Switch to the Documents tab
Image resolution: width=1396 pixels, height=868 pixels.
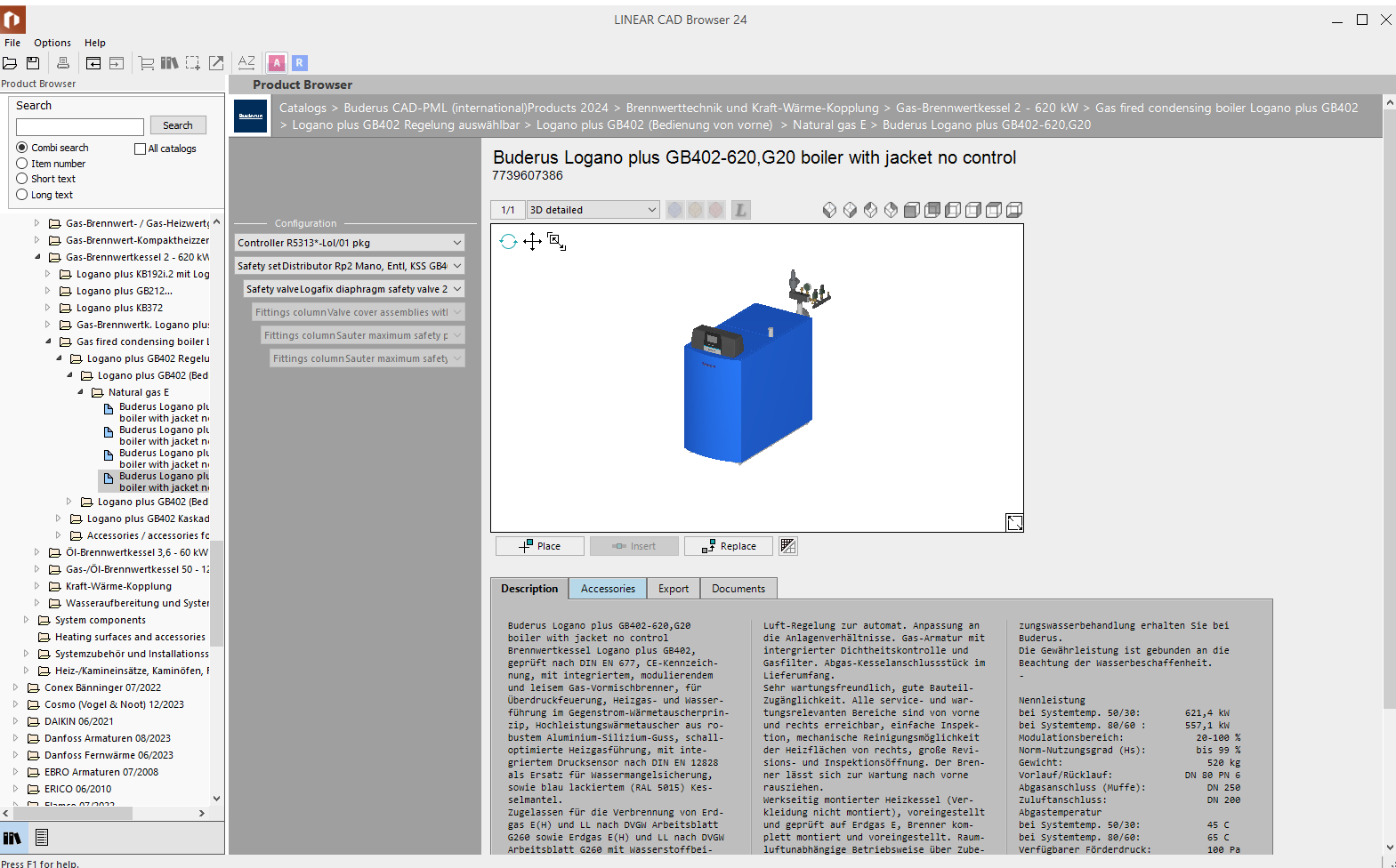(x=738, y=589)
